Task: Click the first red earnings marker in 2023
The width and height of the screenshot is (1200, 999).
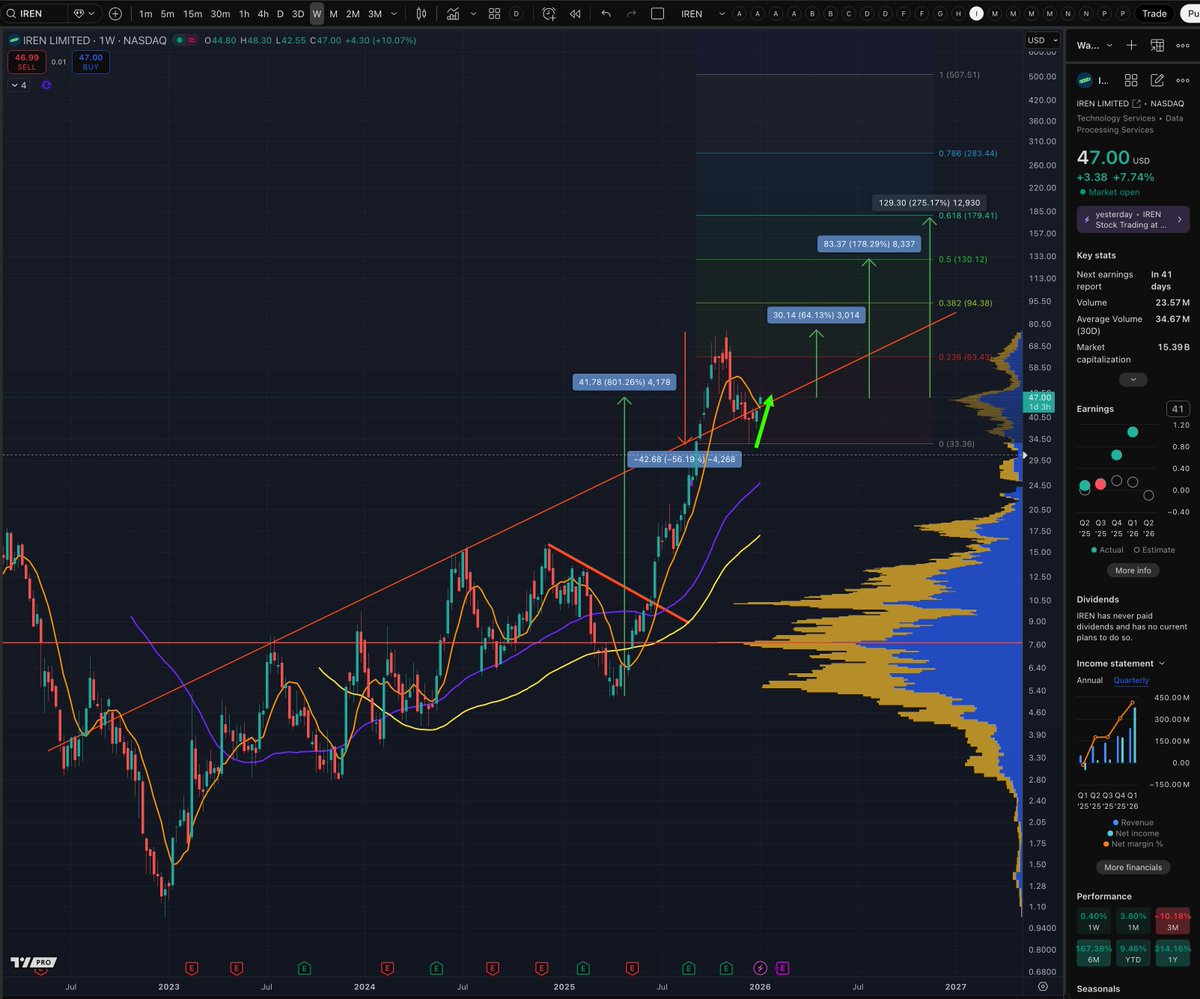Action: [x=191, y=967]
